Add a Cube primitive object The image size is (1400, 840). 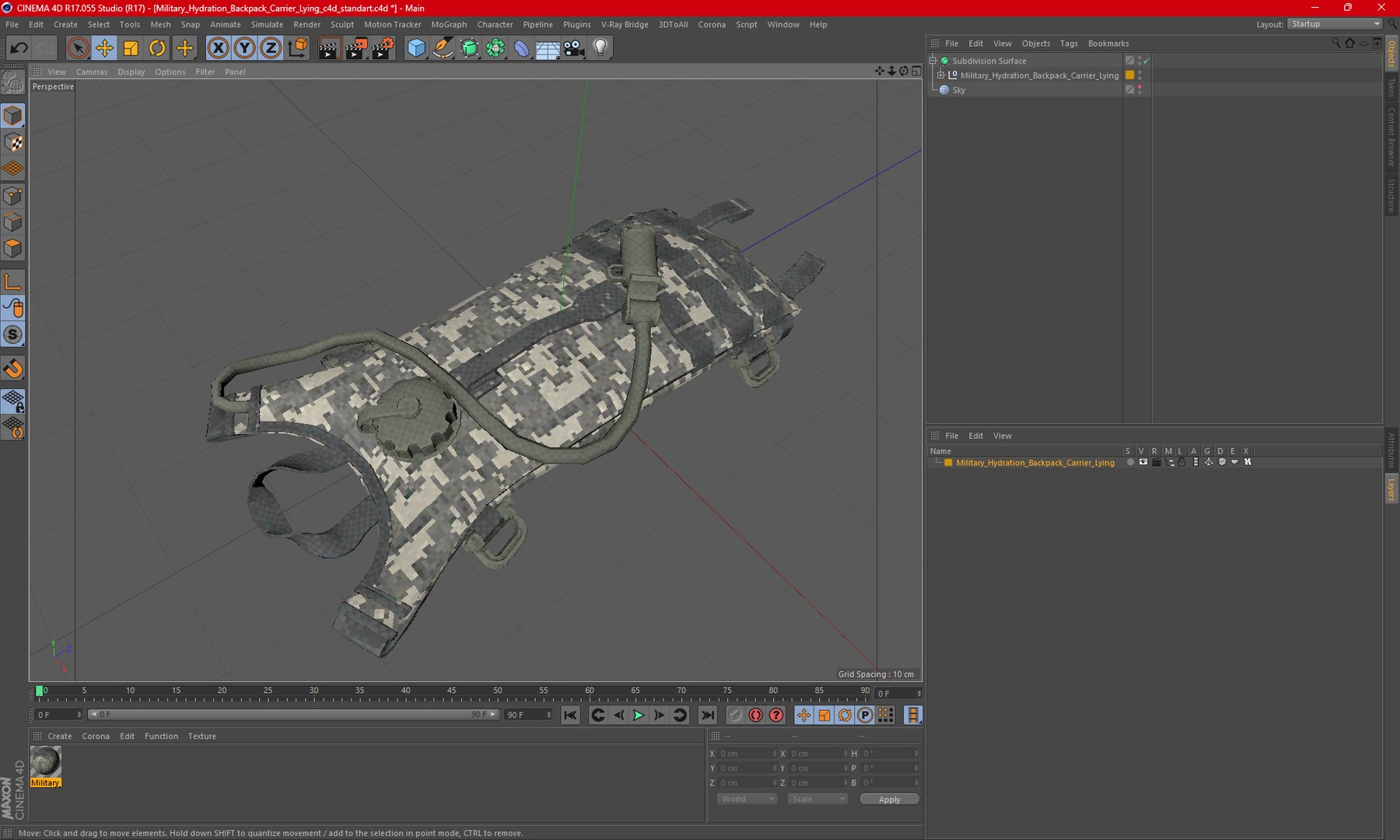pyautogui.click(x=416, y=48)
